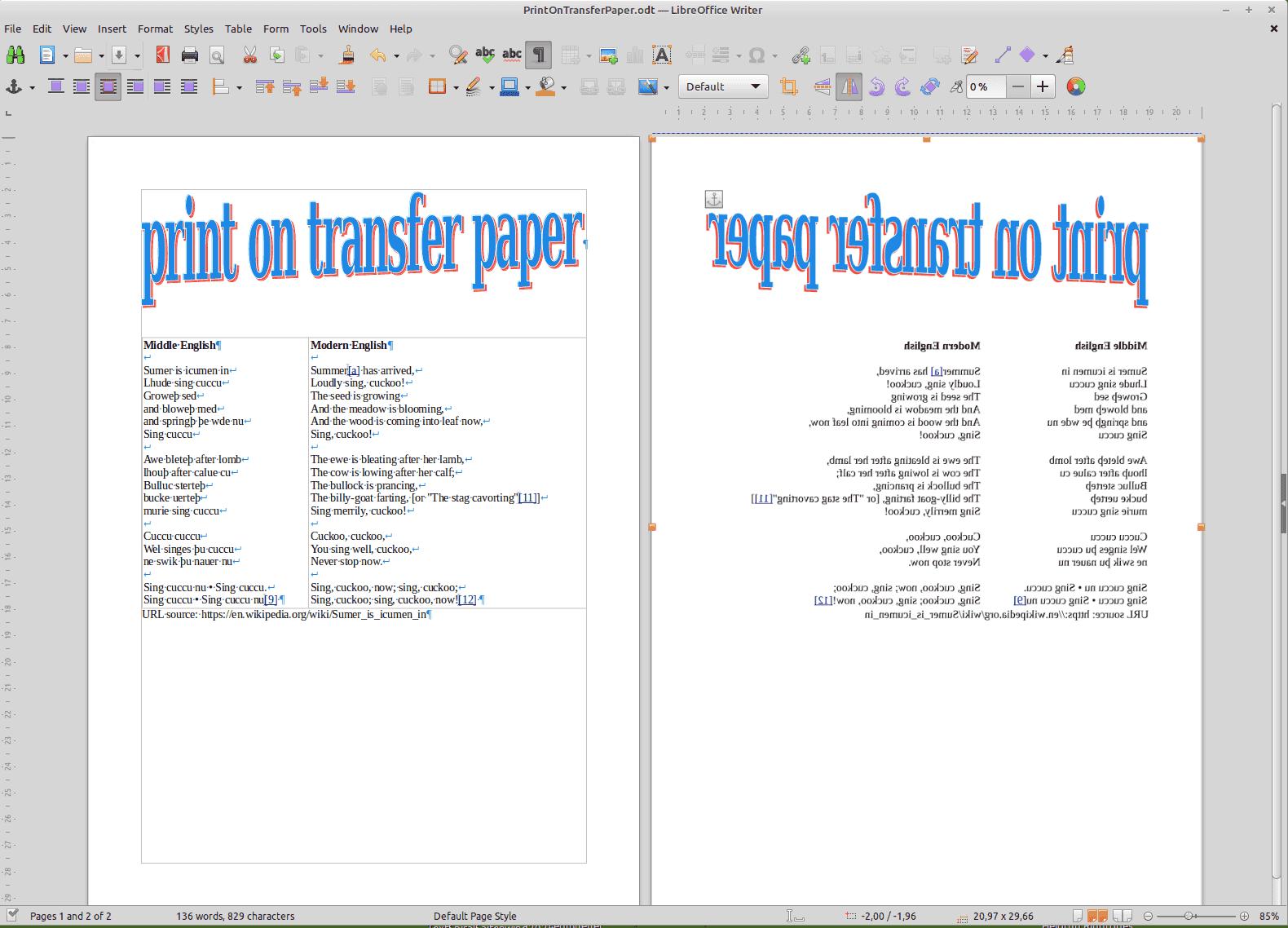Print the document using the printer icon
Image resolution: width=1288 pixels, height=928 pixels.
(190, 55)
